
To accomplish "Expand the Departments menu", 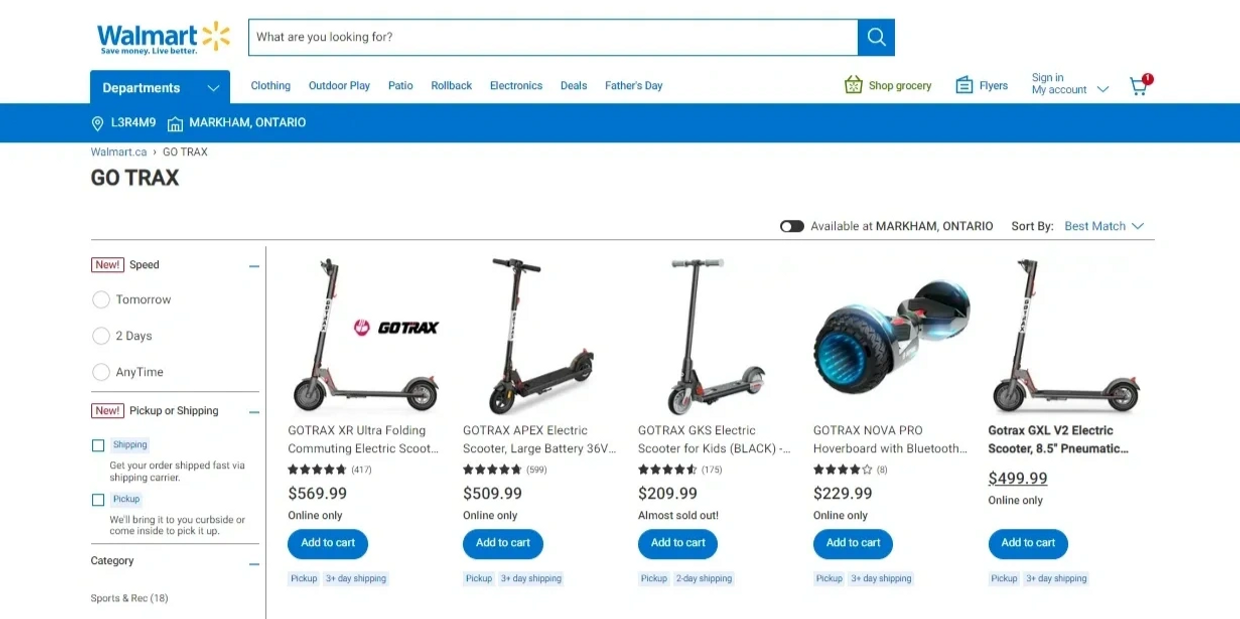I will point(160,87).
